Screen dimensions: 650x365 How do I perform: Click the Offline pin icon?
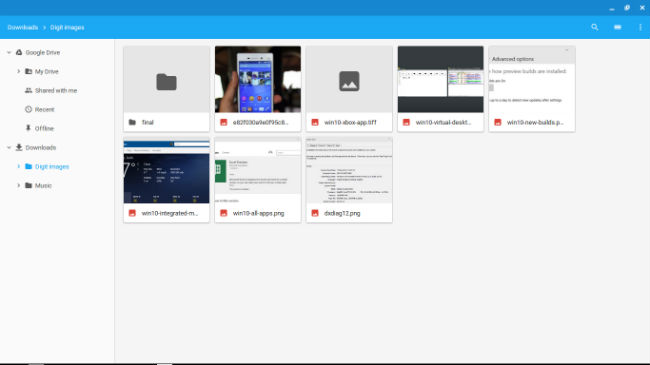point(28,128)
